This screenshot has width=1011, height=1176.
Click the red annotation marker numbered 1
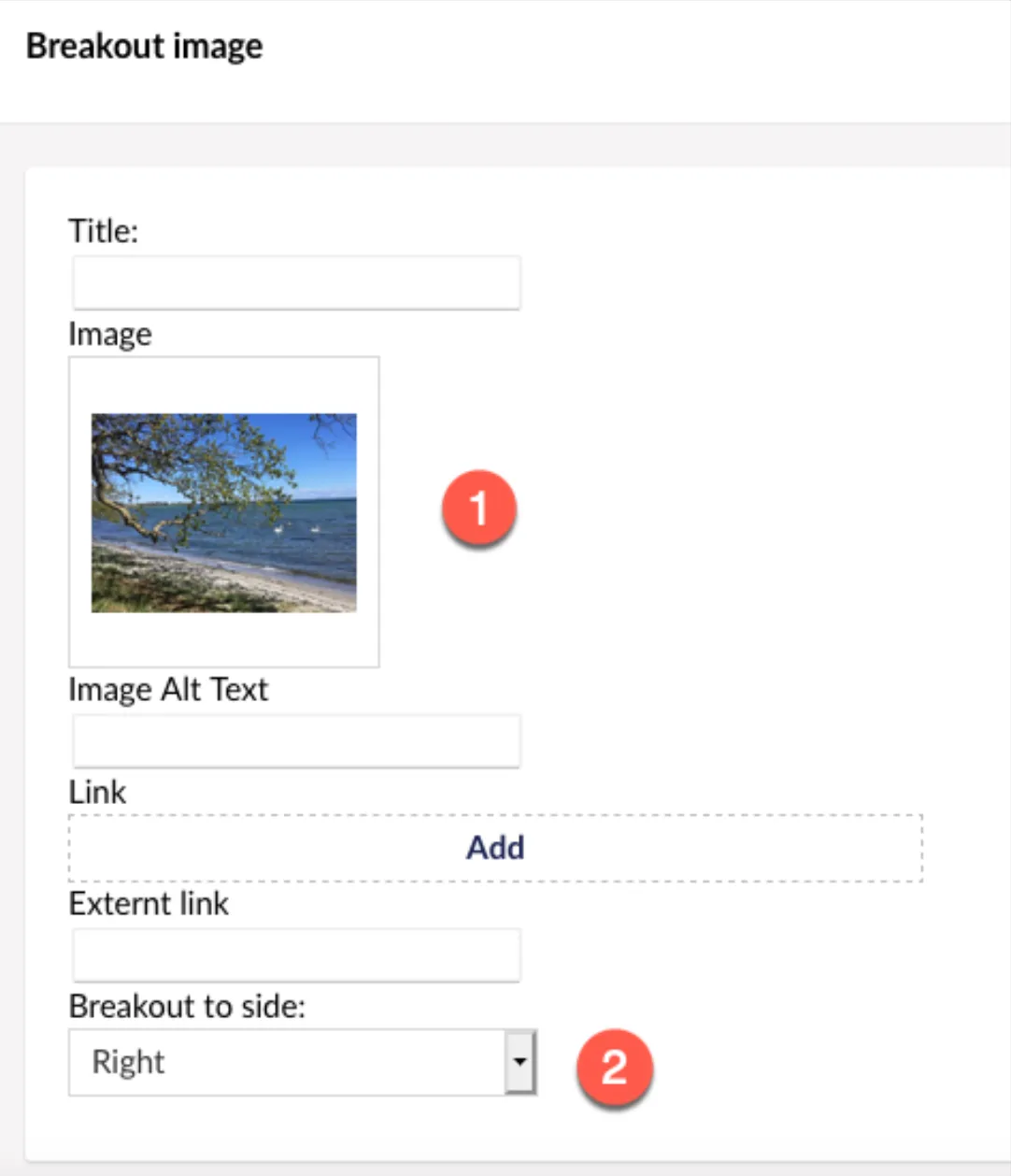click(x=479, y=509)
